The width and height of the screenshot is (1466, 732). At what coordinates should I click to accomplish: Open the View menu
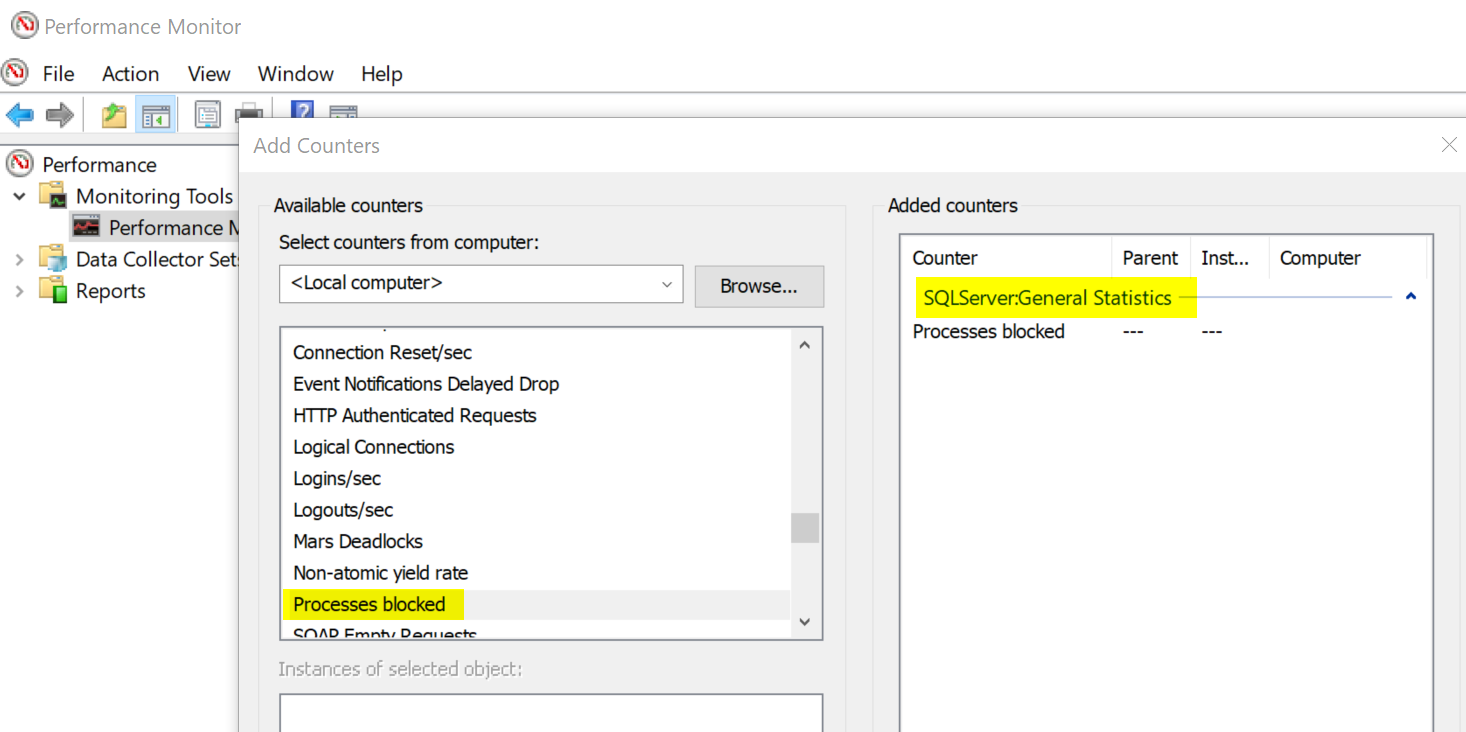209,74
